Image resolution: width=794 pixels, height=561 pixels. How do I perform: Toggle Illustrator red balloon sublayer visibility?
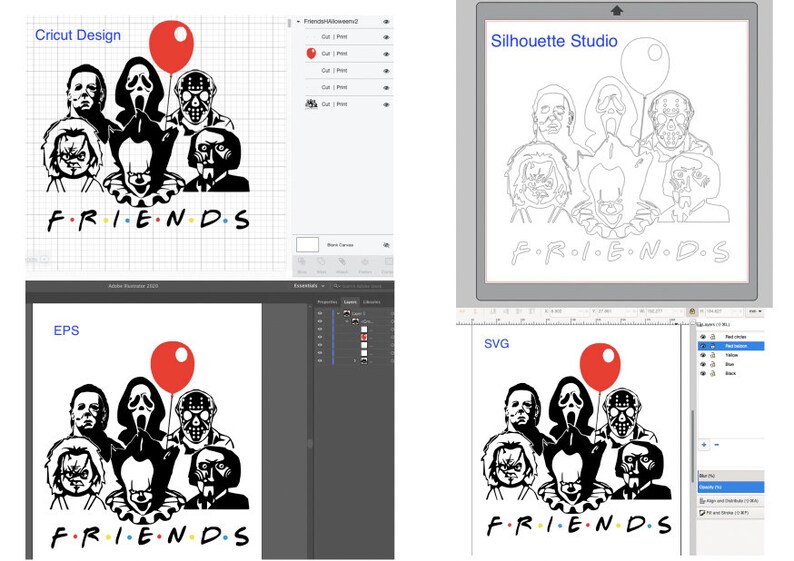pos(320,337)
